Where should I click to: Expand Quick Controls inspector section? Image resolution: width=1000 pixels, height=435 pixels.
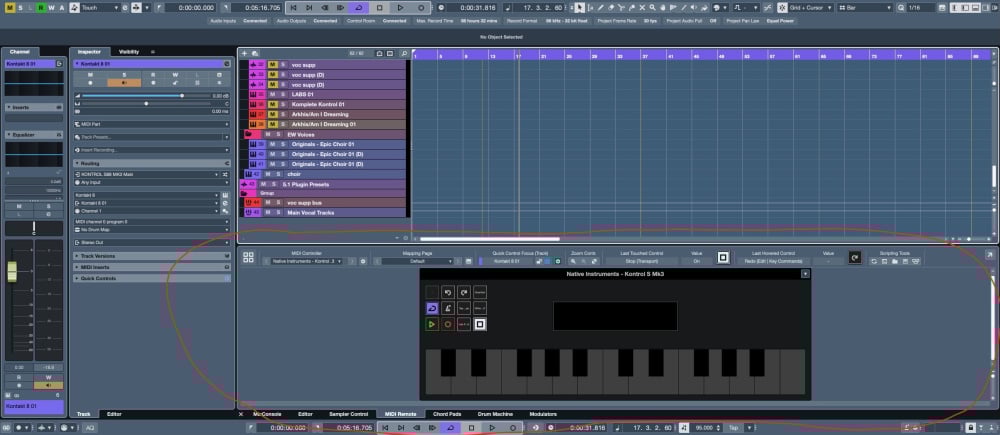tap(152, 278)
